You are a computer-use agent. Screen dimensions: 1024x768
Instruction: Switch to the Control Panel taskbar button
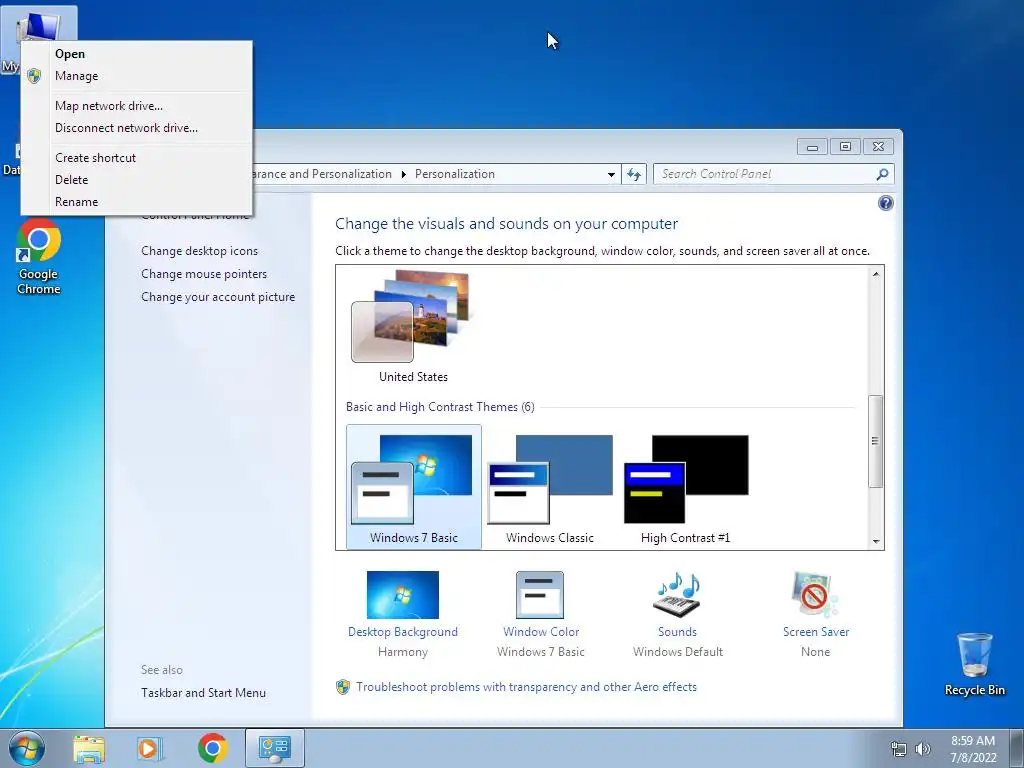275,748
